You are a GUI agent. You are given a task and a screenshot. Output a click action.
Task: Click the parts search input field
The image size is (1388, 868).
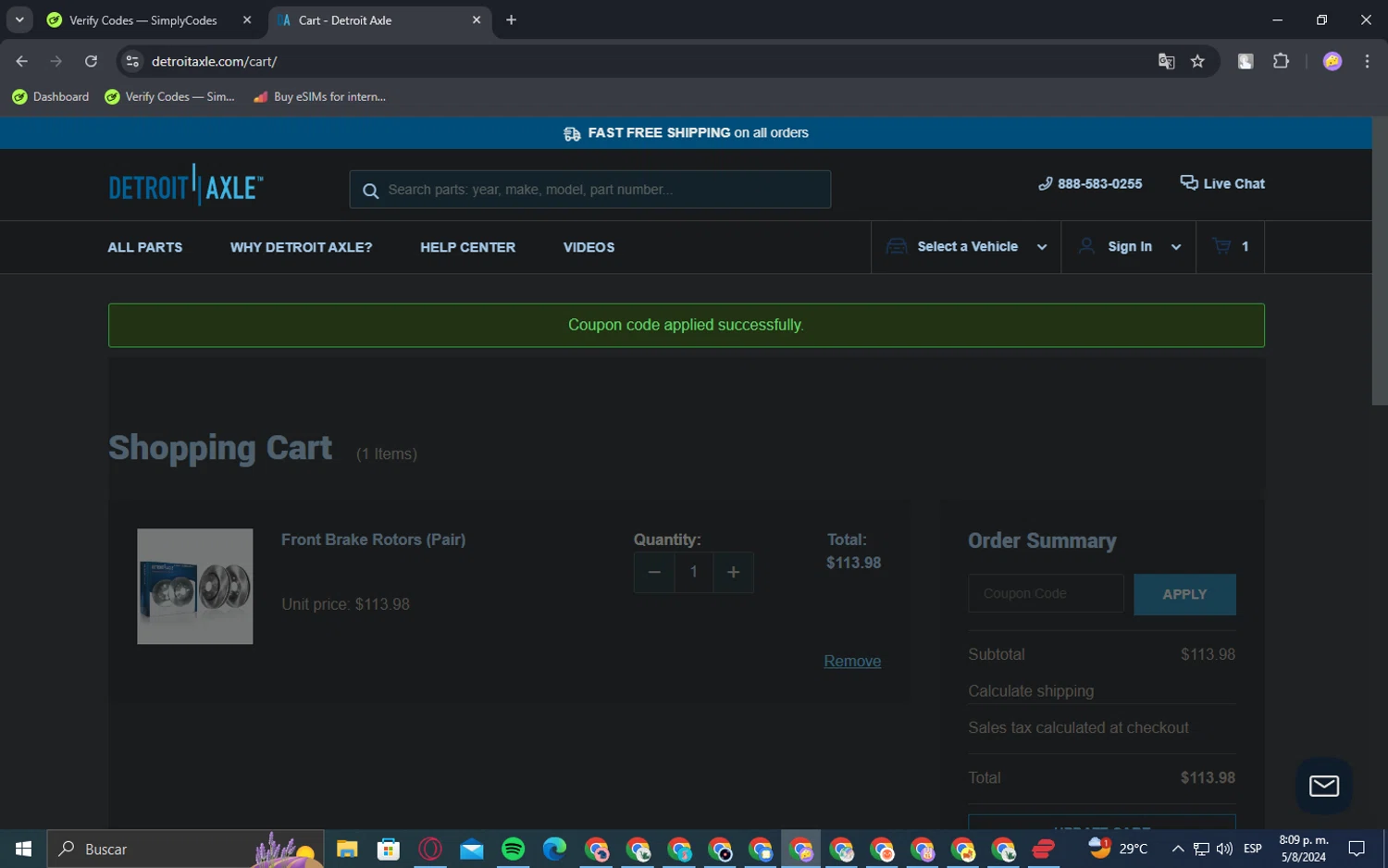[x=590, y=190]
